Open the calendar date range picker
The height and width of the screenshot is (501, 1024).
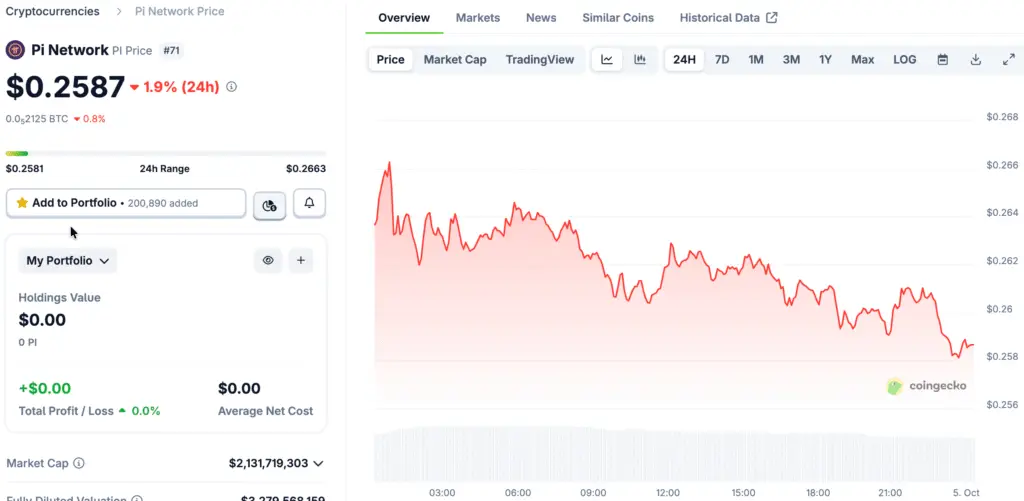[942, 60]
